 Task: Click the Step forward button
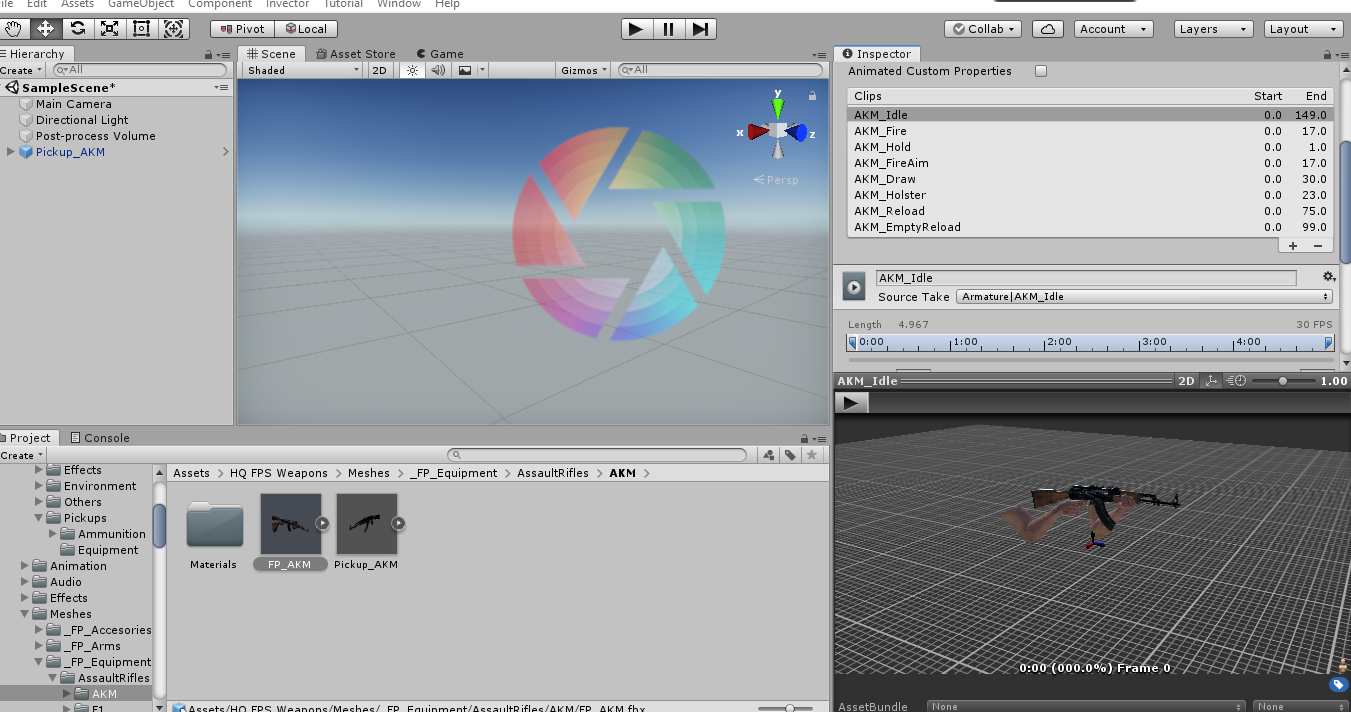coord(701,29)
